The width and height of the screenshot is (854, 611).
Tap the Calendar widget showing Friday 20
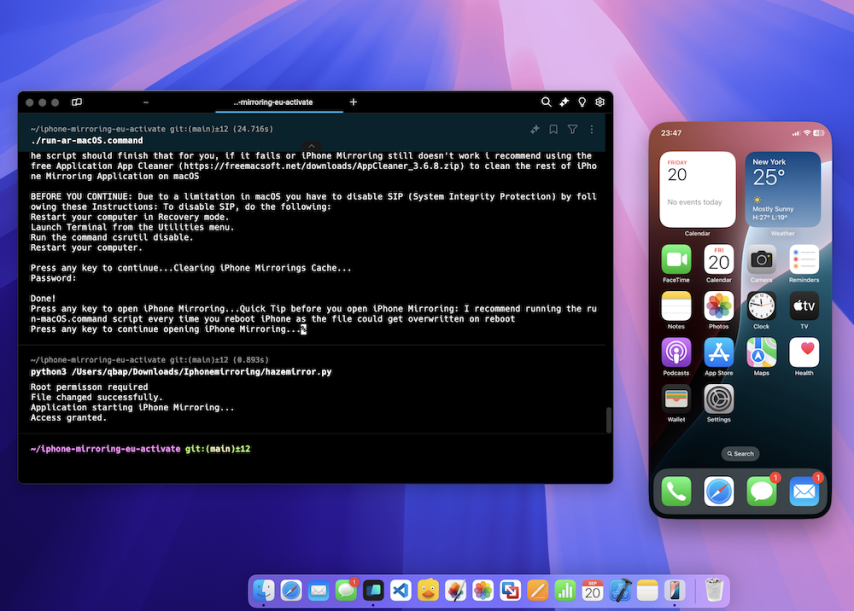click(x=697, y=190)
